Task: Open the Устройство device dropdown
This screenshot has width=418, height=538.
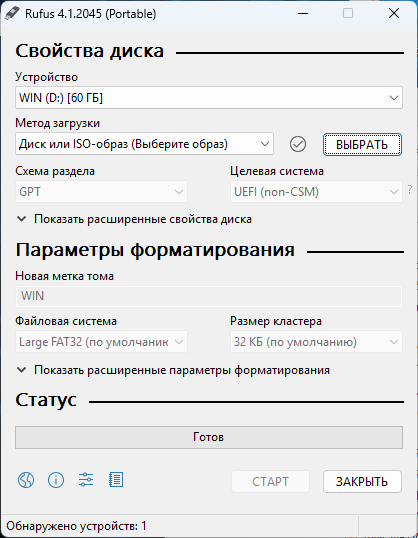Action: pyautogui.click(x=209, y=98)
